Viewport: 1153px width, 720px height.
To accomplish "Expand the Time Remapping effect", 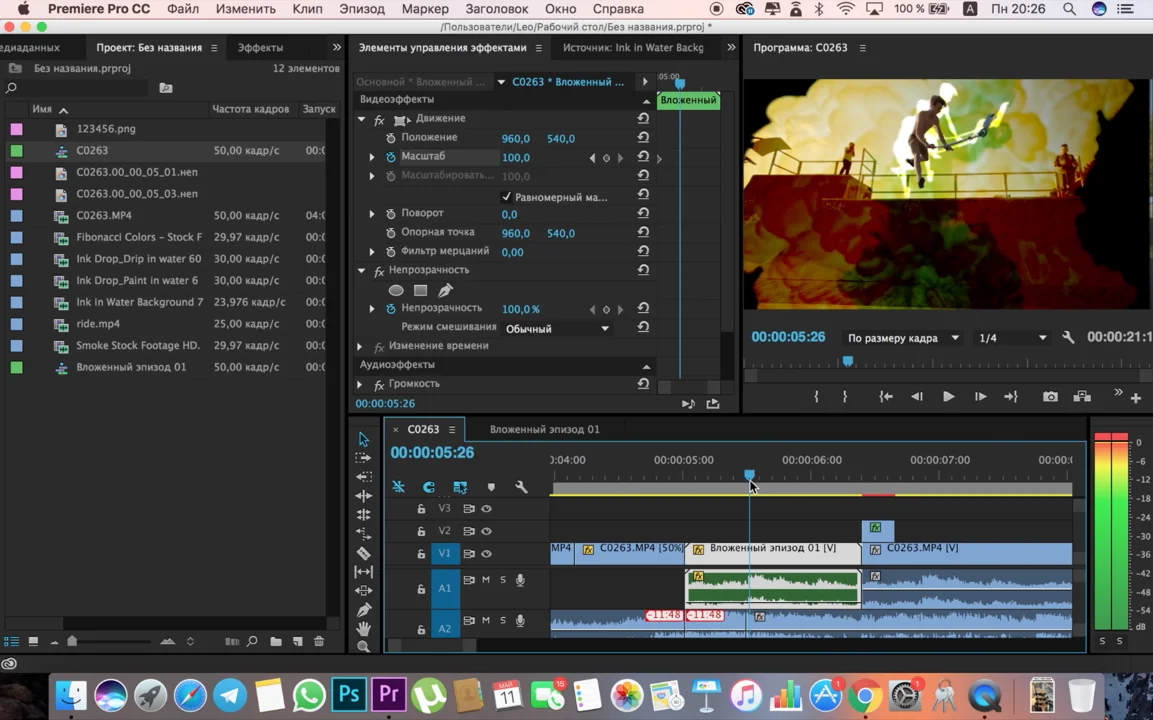I will [360, 346].
